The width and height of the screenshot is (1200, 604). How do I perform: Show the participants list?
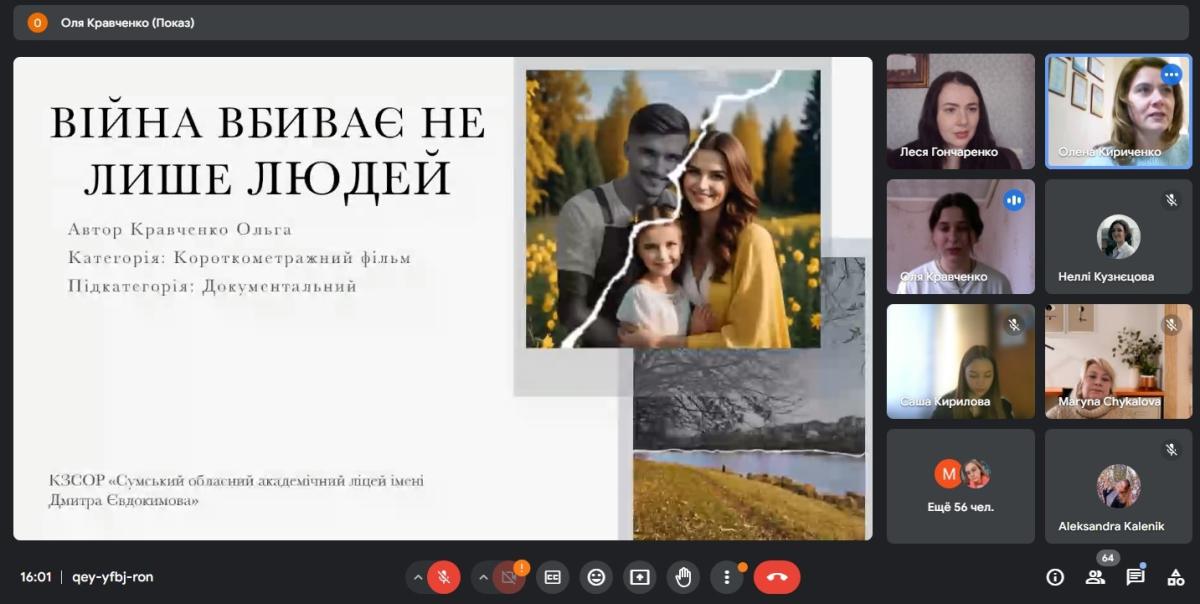tap(1095, 577)
